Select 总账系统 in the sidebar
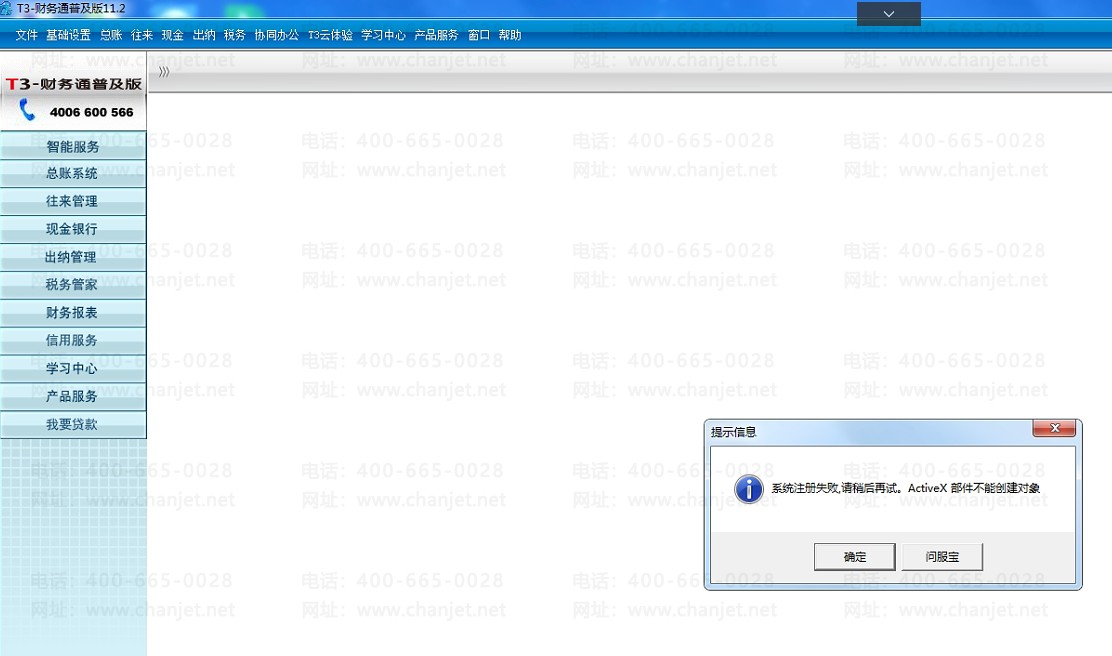This screenshot has width=1112, height=656. click(73, 174)
